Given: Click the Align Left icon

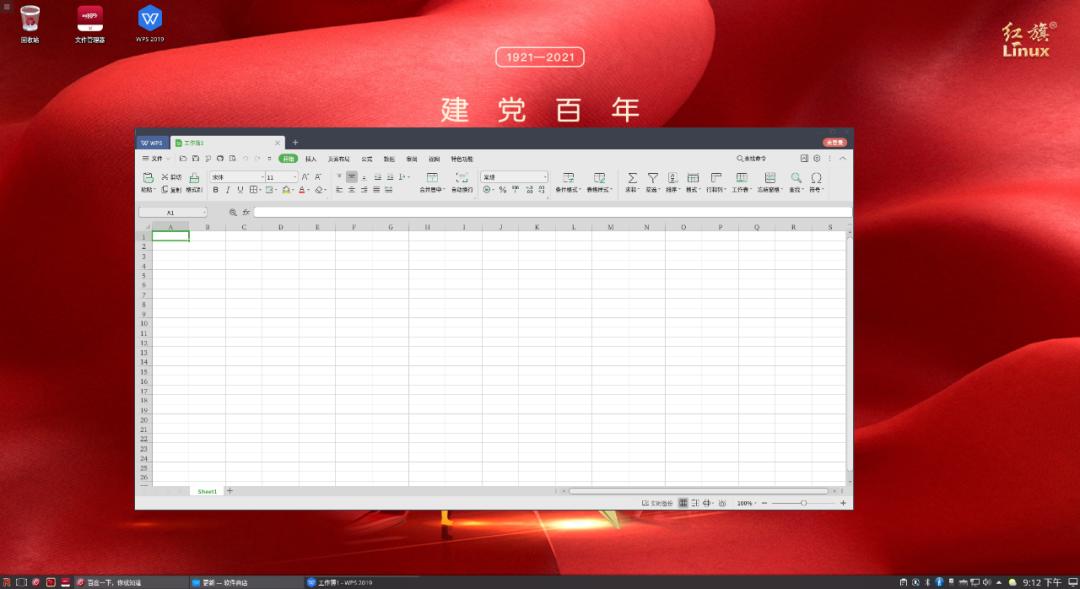Looking at the screenshot, I should (x=339, y=189).
